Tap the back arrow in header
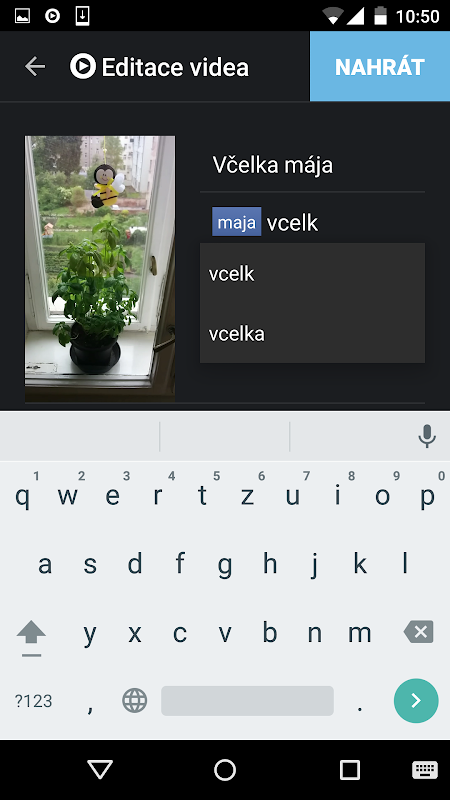This screenshot has width=450, height=800. [35, 66]
